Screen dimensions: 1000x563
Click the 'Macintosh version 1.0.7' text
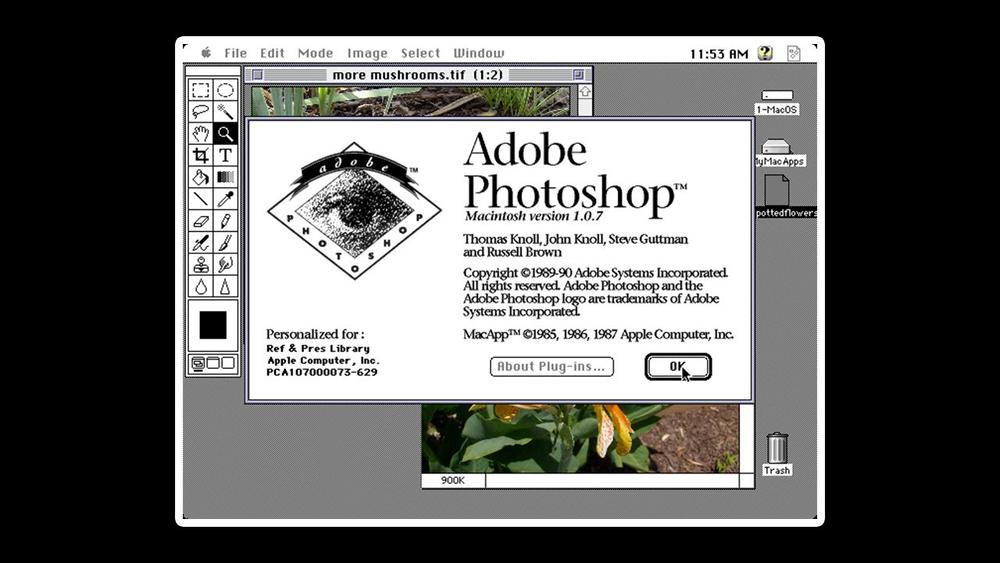pyautogui.click(x=533, y=216)
